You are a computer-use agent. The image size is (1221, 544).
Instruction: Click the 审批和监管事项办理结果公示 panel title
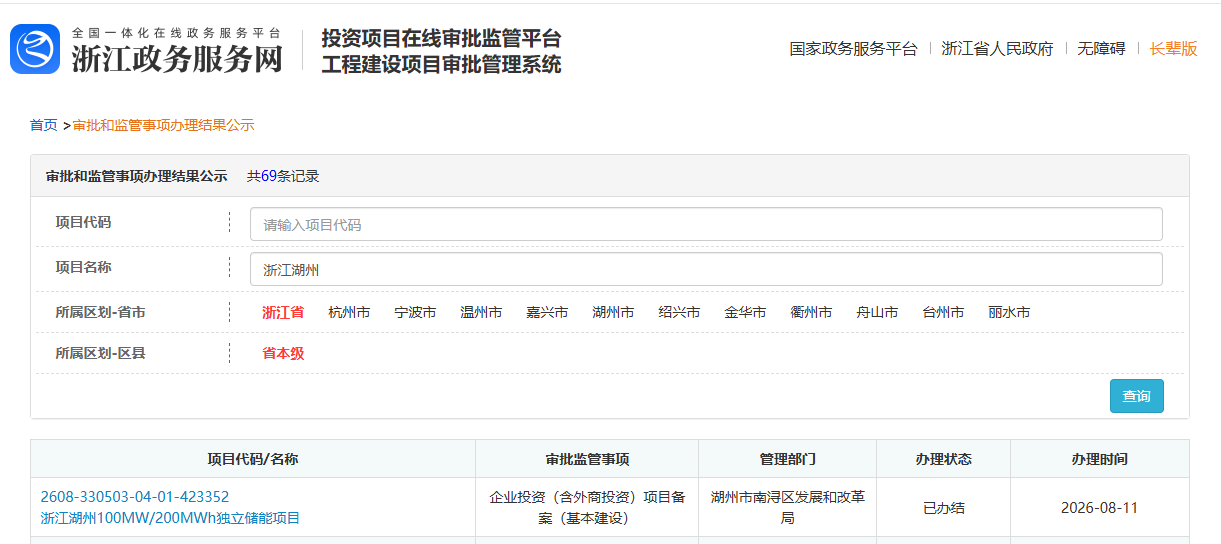(137, 176)
